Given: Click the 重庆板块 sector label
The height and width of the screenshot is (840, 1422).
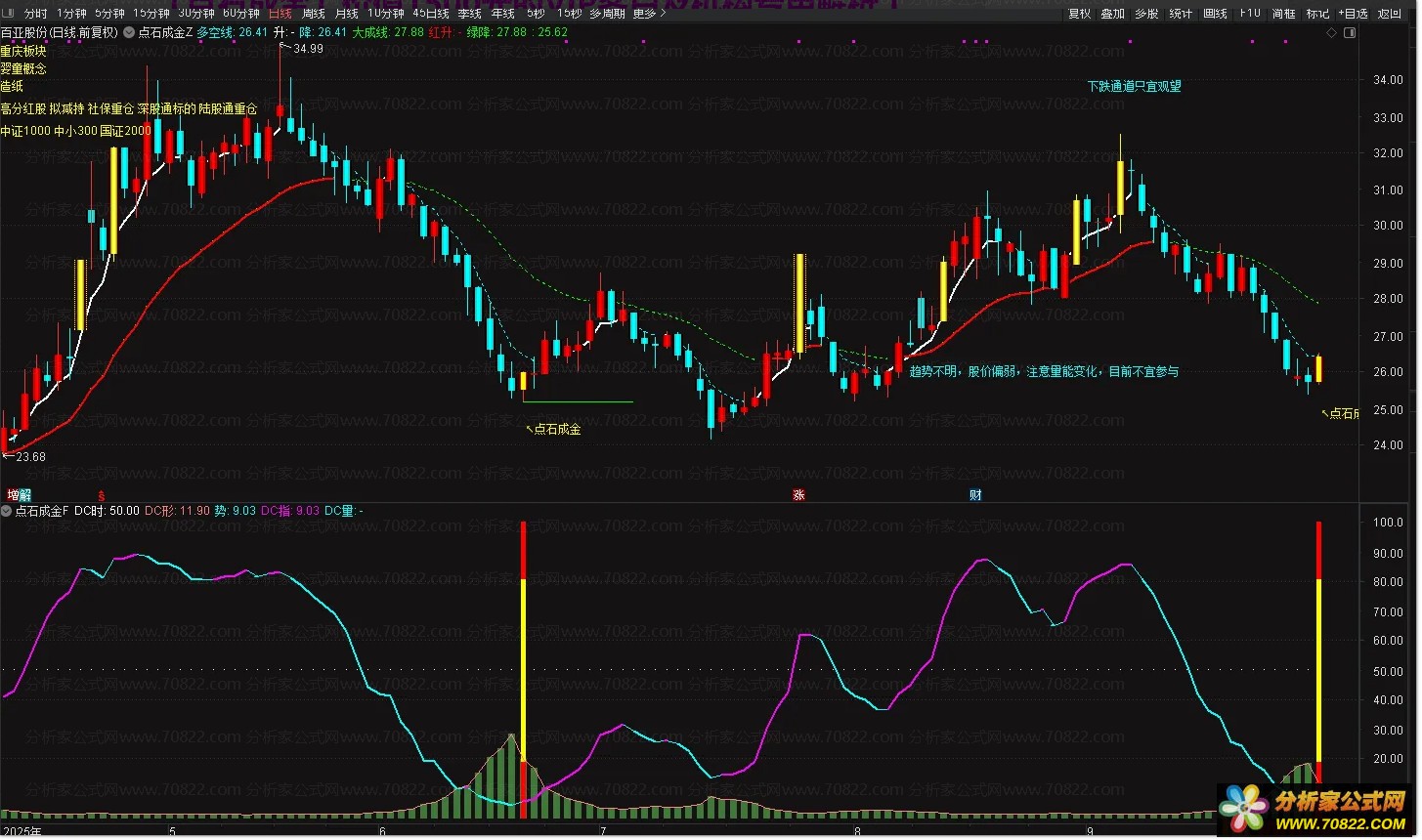Looking at the screenshot, I should click(23, 51).
